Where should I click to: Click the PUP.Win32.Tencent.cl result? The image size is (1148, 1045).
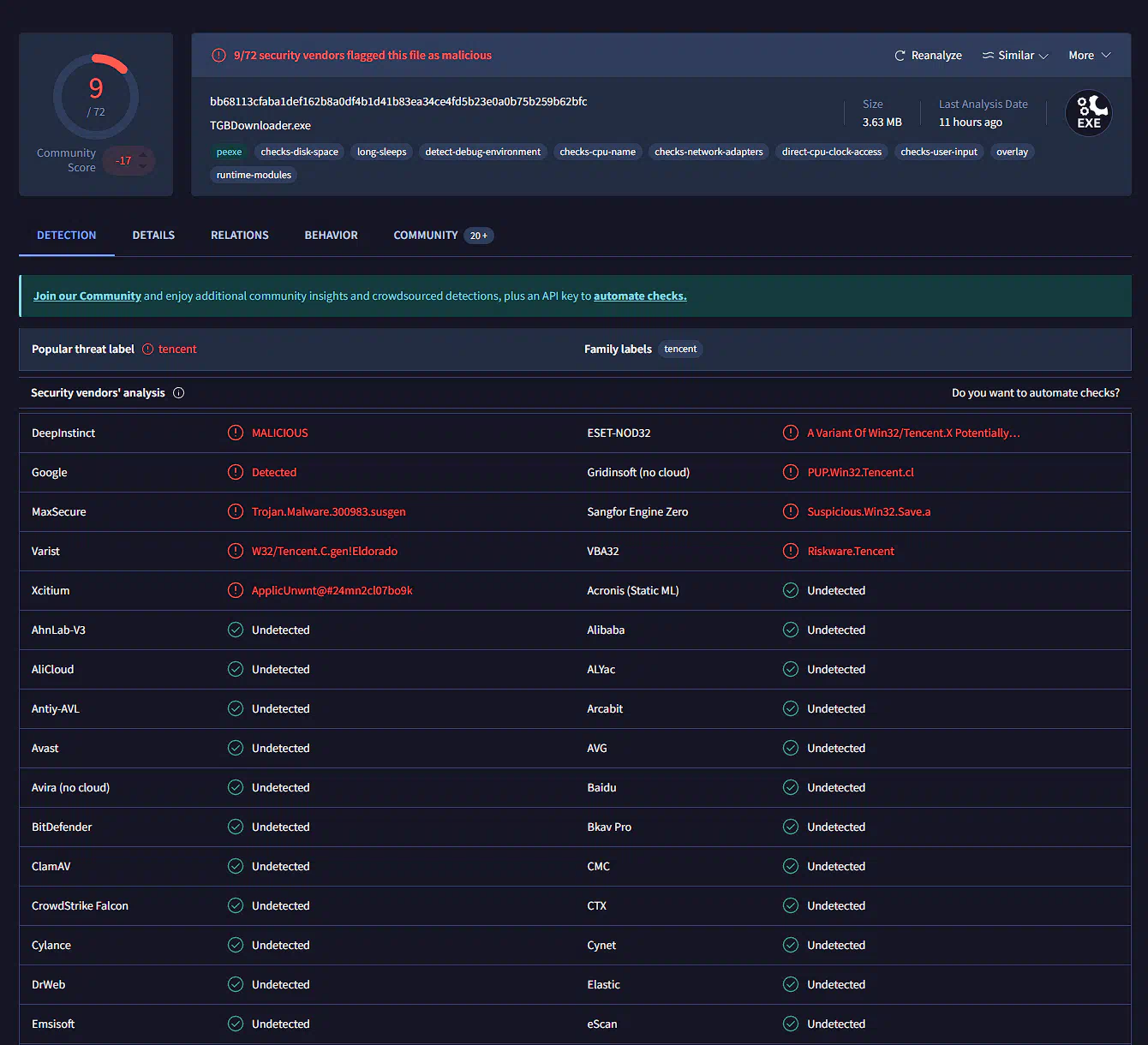(x=860, y=473)
